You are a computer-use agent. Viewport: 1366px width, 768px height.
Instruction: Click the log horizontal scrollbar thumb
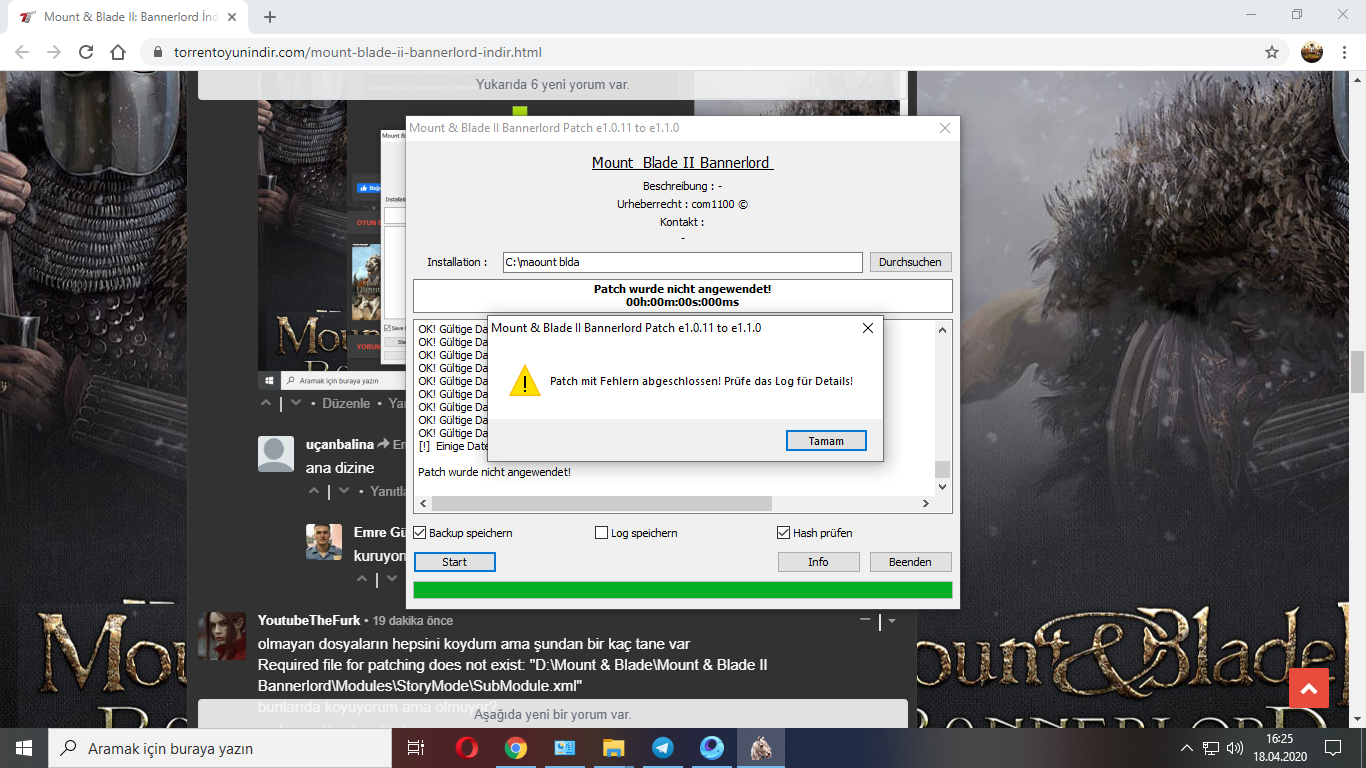click(x=602, y=503)
